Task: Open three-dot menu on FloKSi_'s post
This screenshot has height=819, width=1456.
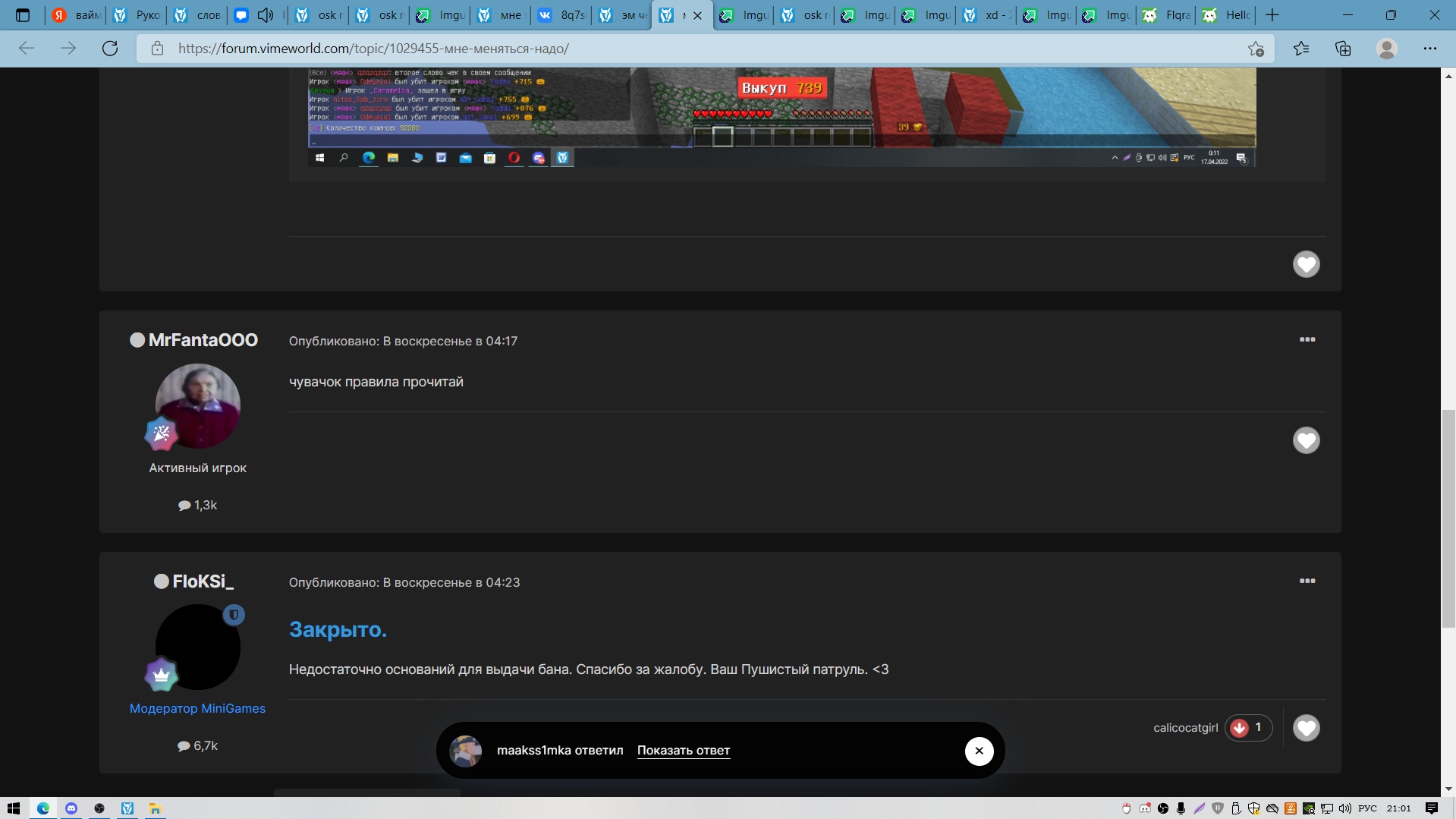Action: click(x=1307, y=581)
